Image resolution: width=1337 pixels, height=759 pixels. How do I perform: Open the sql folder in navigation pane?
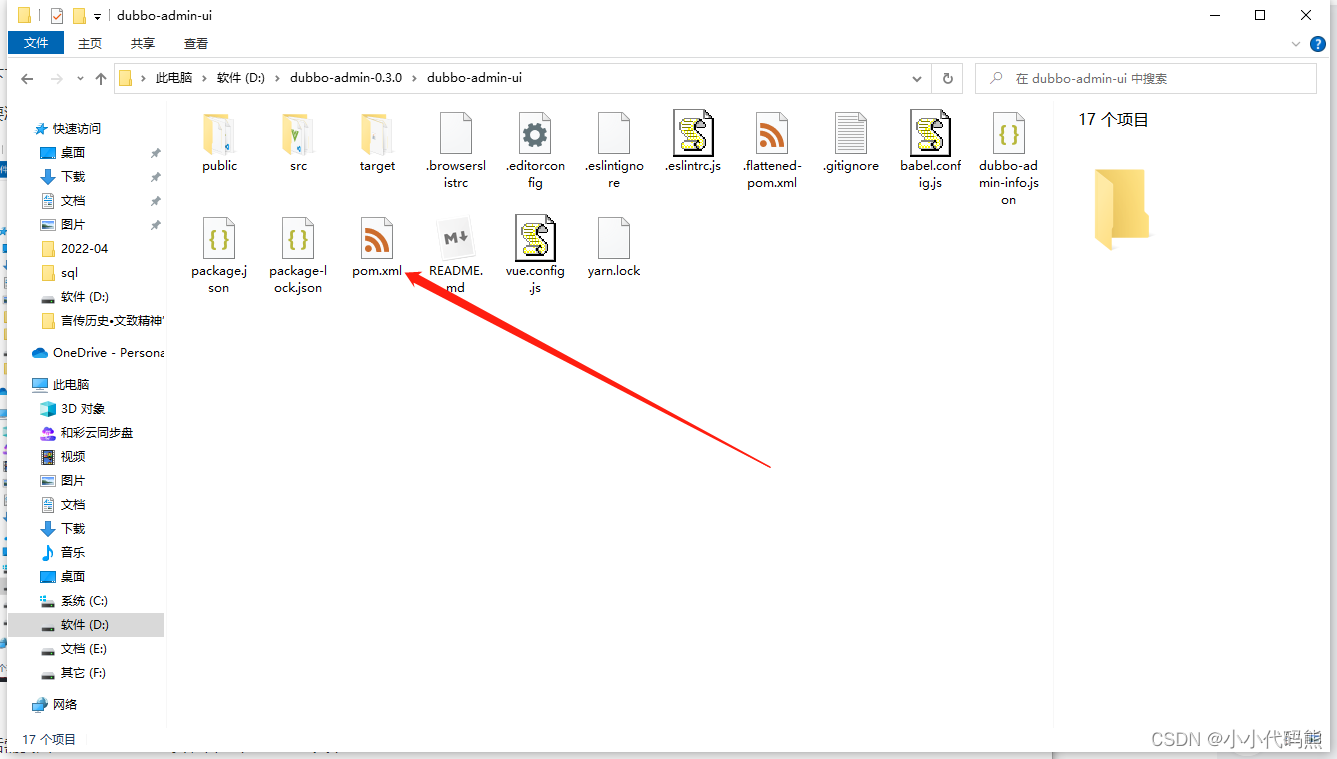[69, 272]
